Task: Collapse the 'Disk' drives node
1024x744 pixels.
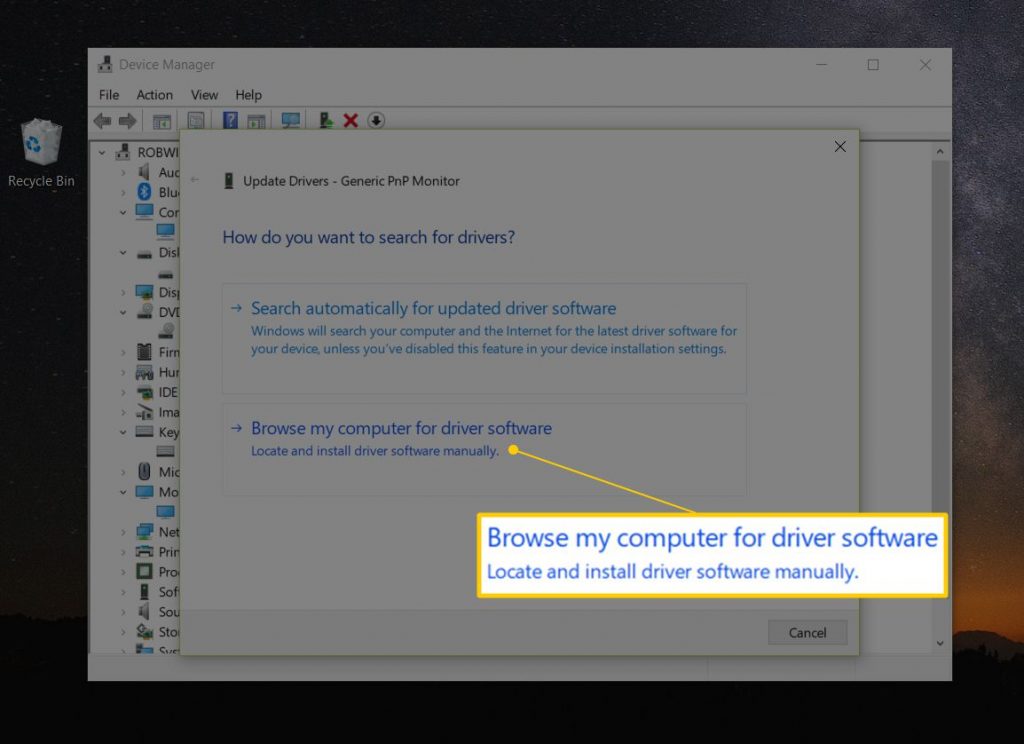Action: [123, 252]
